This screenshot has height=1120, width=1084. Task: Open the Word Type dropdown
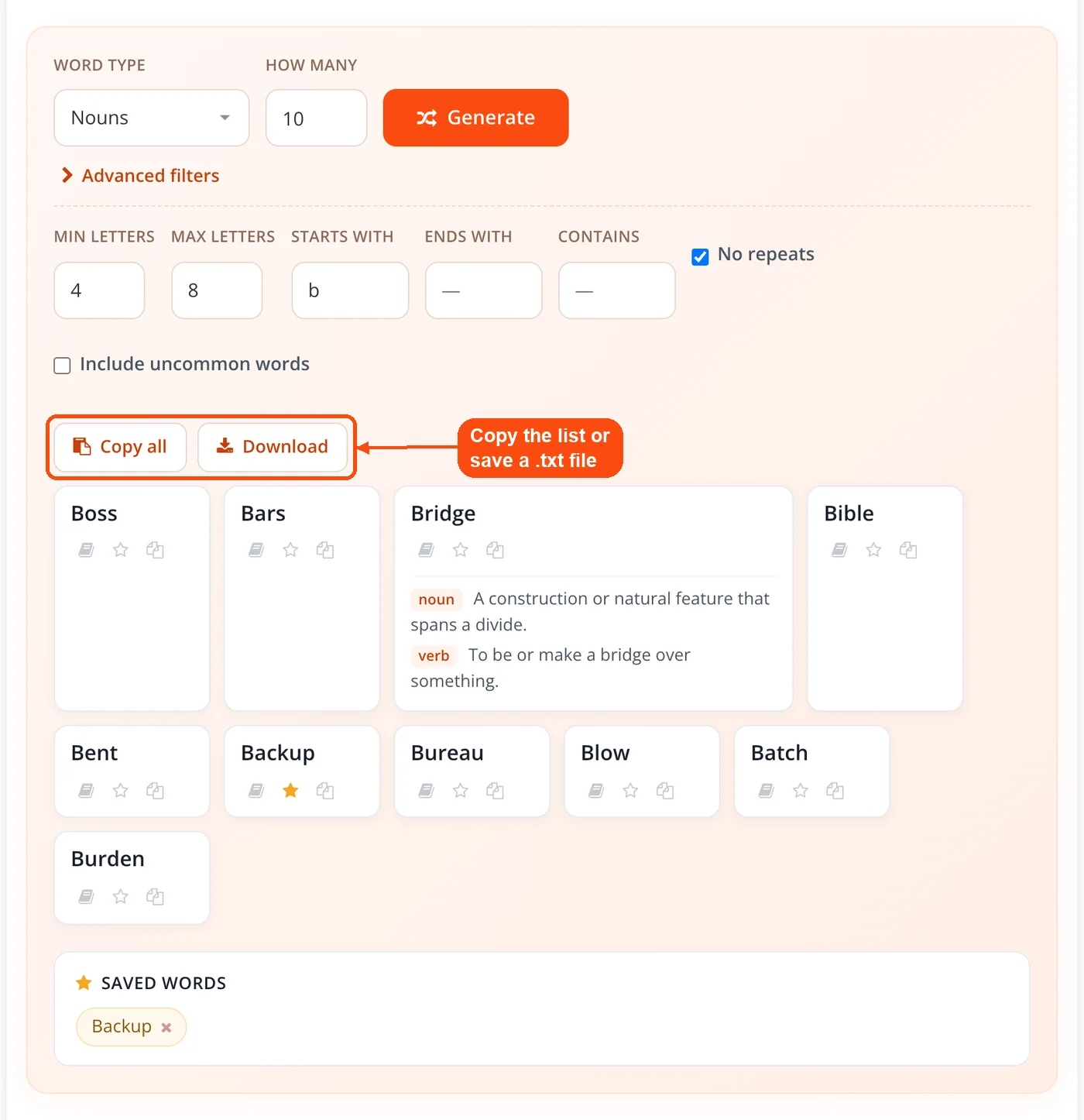tap(152, 118)
